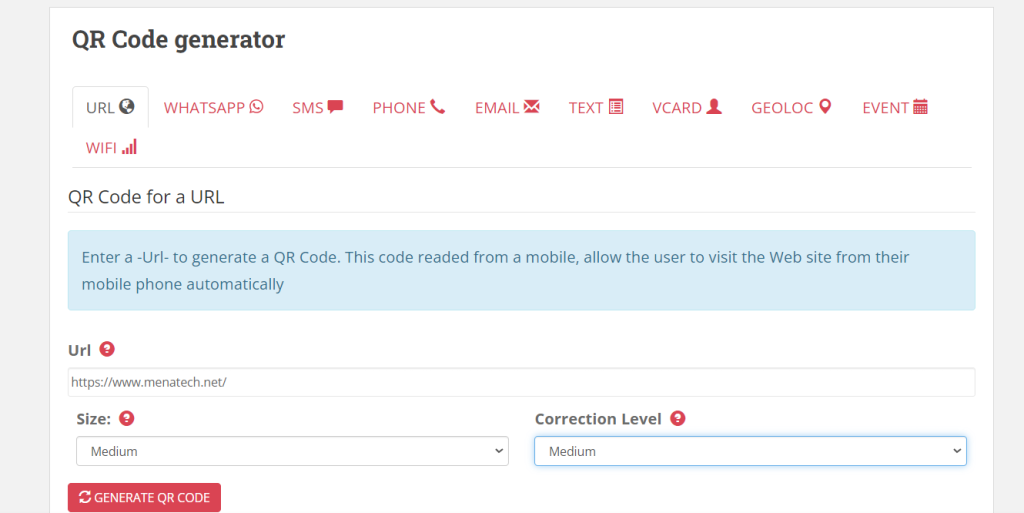This screenshot has height=513, width=1024.
Task: Click the help icon next to Url
Action: pyautogui.click(x=107, y=349)
